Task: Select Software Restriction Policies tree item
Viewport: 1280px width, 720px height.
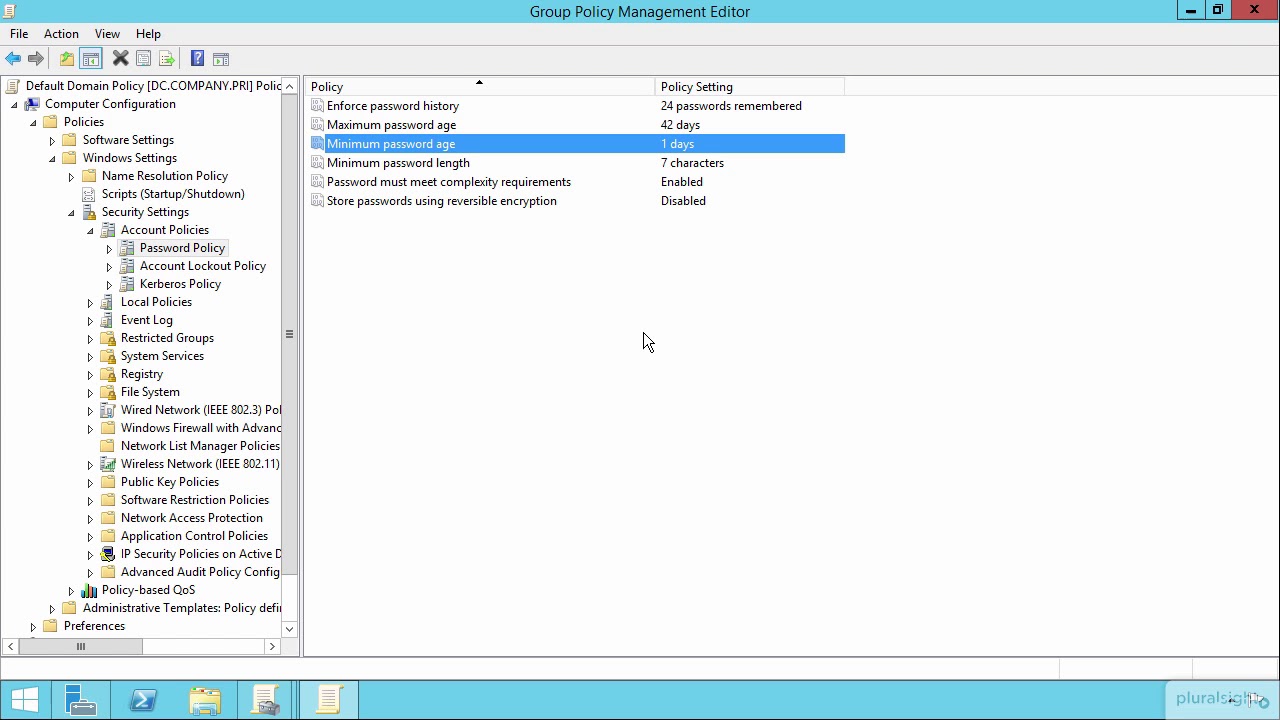Action: (194, 500)
